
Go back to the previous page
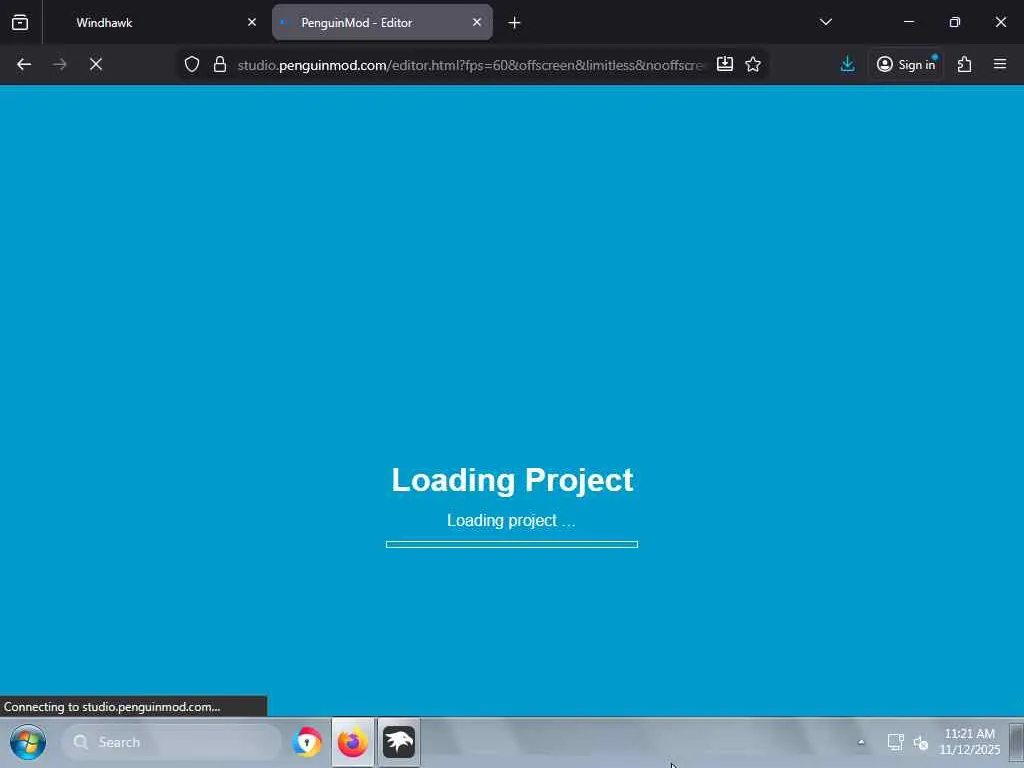24,64
